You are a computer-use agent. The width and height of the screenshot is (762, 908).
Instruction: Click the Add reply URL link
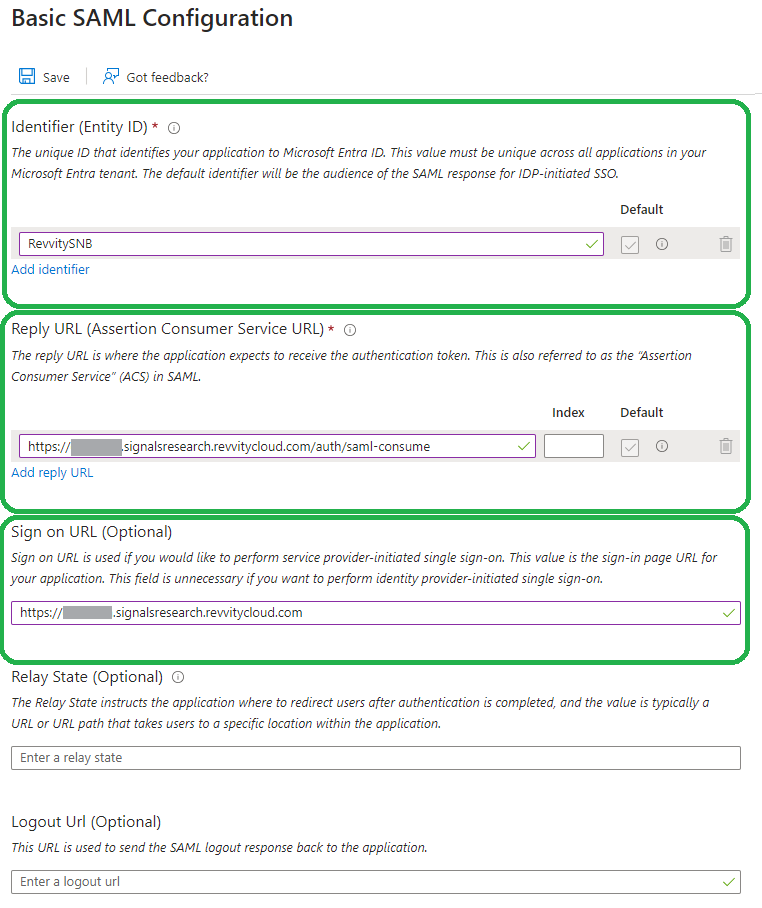(x=52, y=472)
